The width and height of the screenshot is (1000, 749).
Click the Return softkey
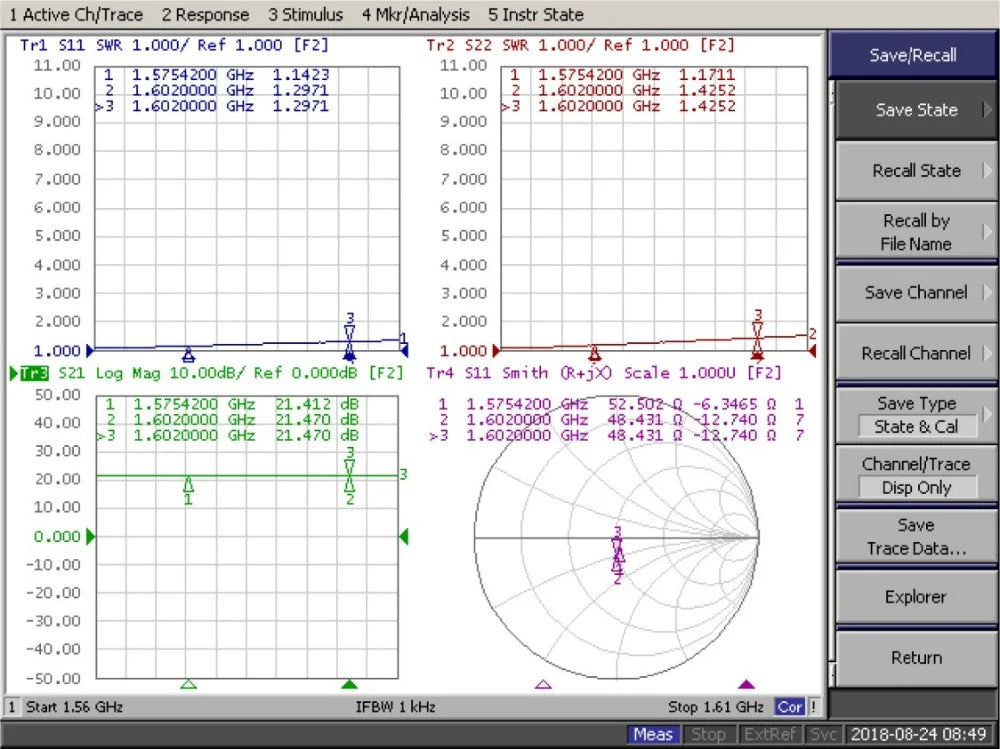point(916,658)
